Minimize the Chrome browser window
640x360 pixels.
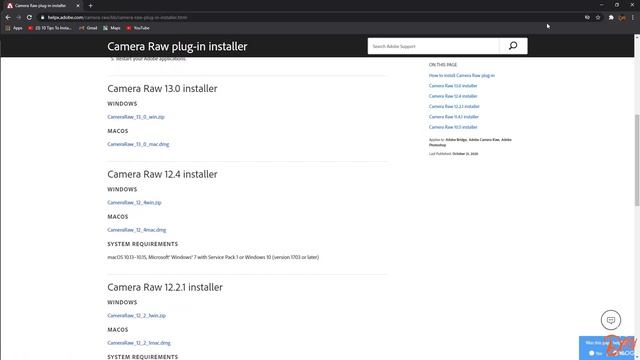[602, 5]
